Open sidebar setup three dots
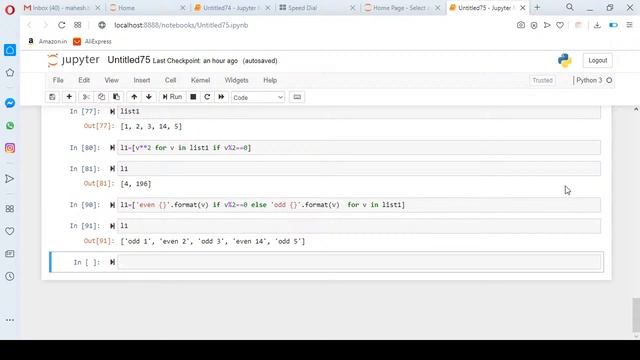This screenshot has height=360, width=640. (10, 320)
